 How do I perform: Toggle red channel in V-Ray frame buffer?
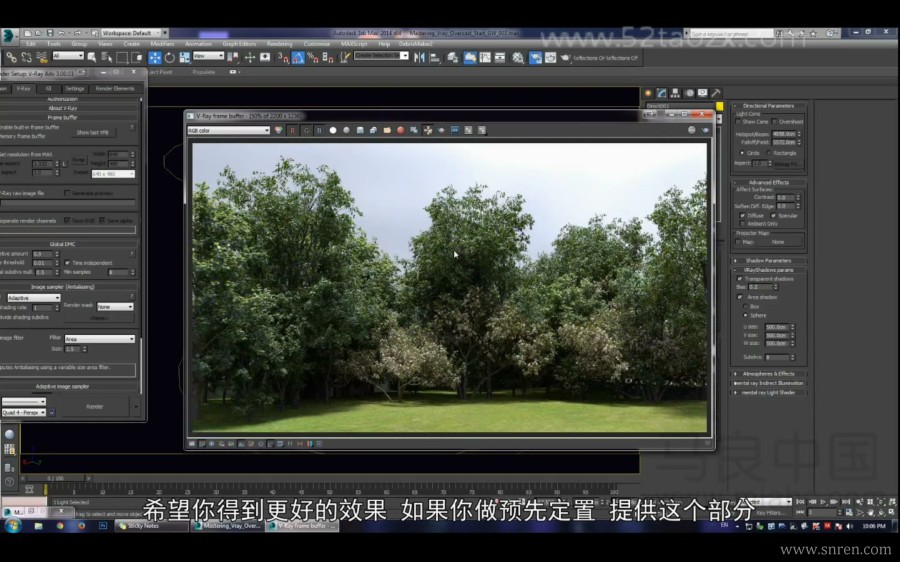coord(292,130)
